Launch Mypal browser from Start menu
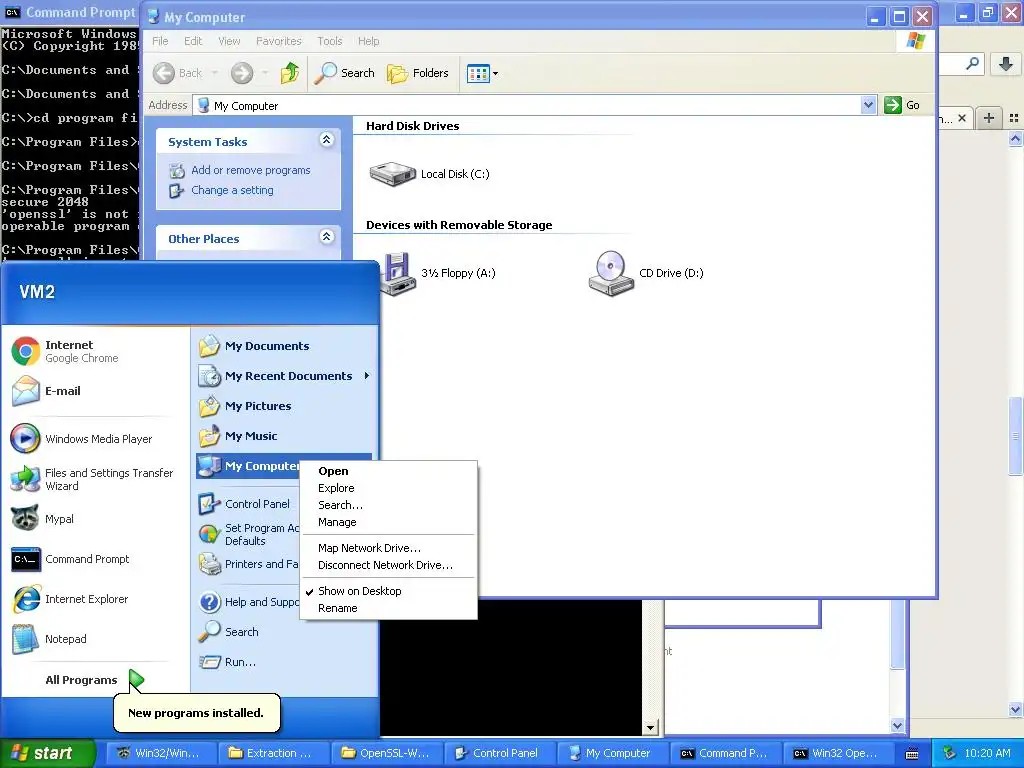Viewport: 1024px width, 768px height. click(x=42, y=519)
